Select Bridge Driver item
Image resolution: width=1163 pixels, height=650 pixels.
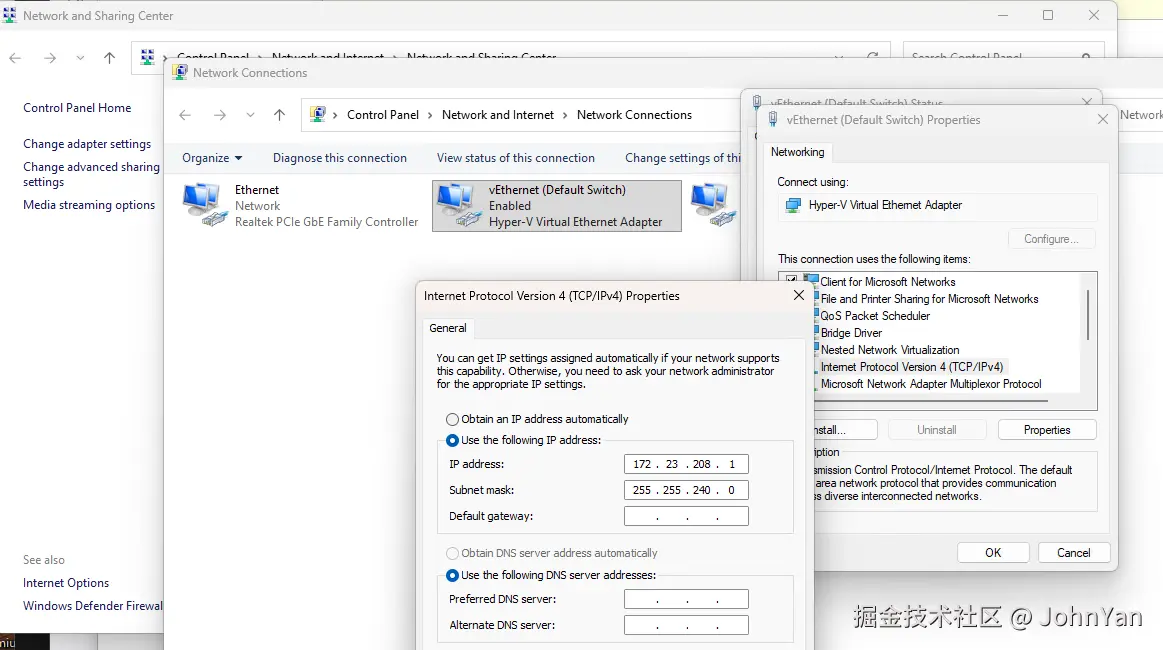point(851,333)
